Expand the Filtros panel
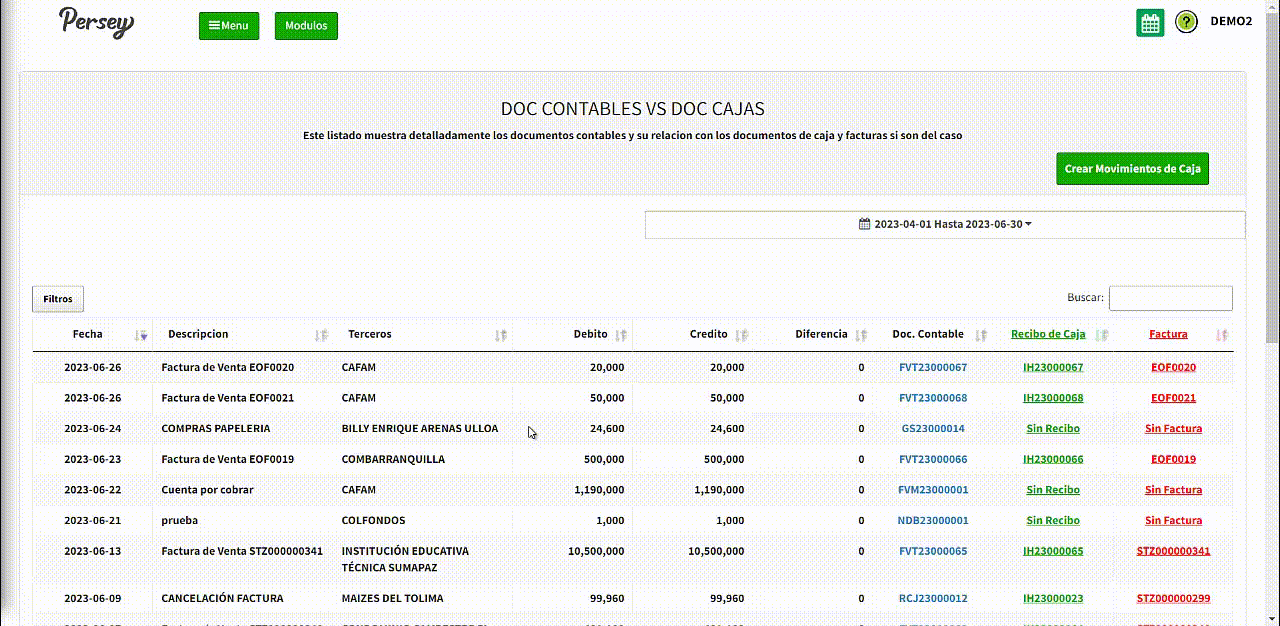The image size is (1280, 626). coord(58,299)
